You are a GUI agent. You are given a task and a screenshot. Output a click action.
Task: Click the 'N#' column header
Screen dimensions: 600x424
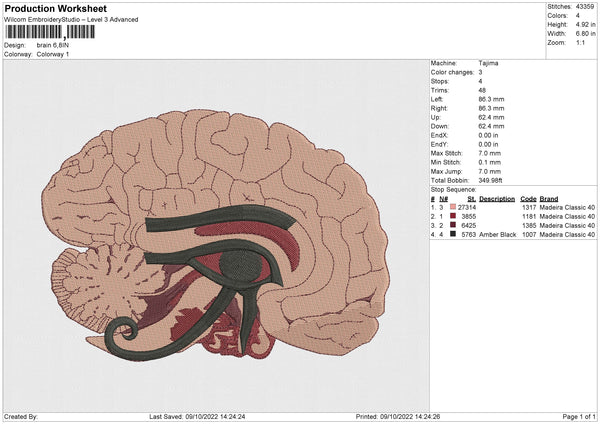coord(443,199)
